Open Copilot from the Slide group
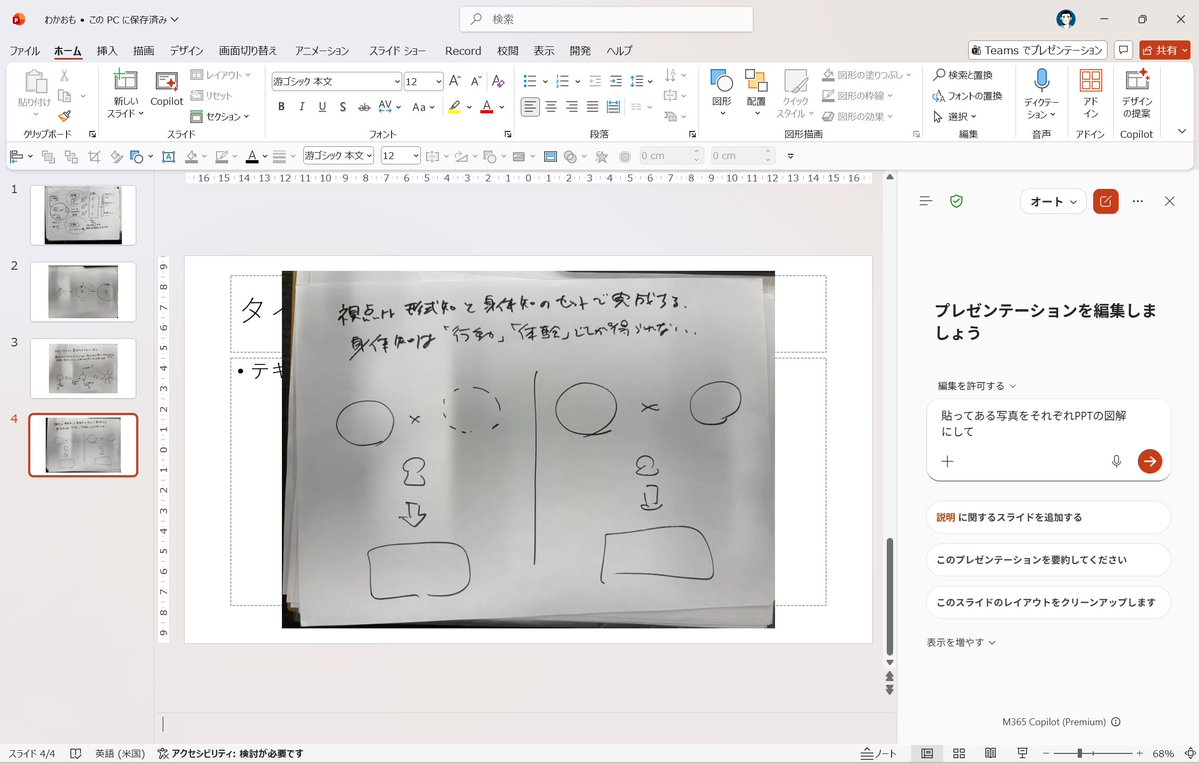This screenshot has height=763, width=1199. tap(167, 89)
